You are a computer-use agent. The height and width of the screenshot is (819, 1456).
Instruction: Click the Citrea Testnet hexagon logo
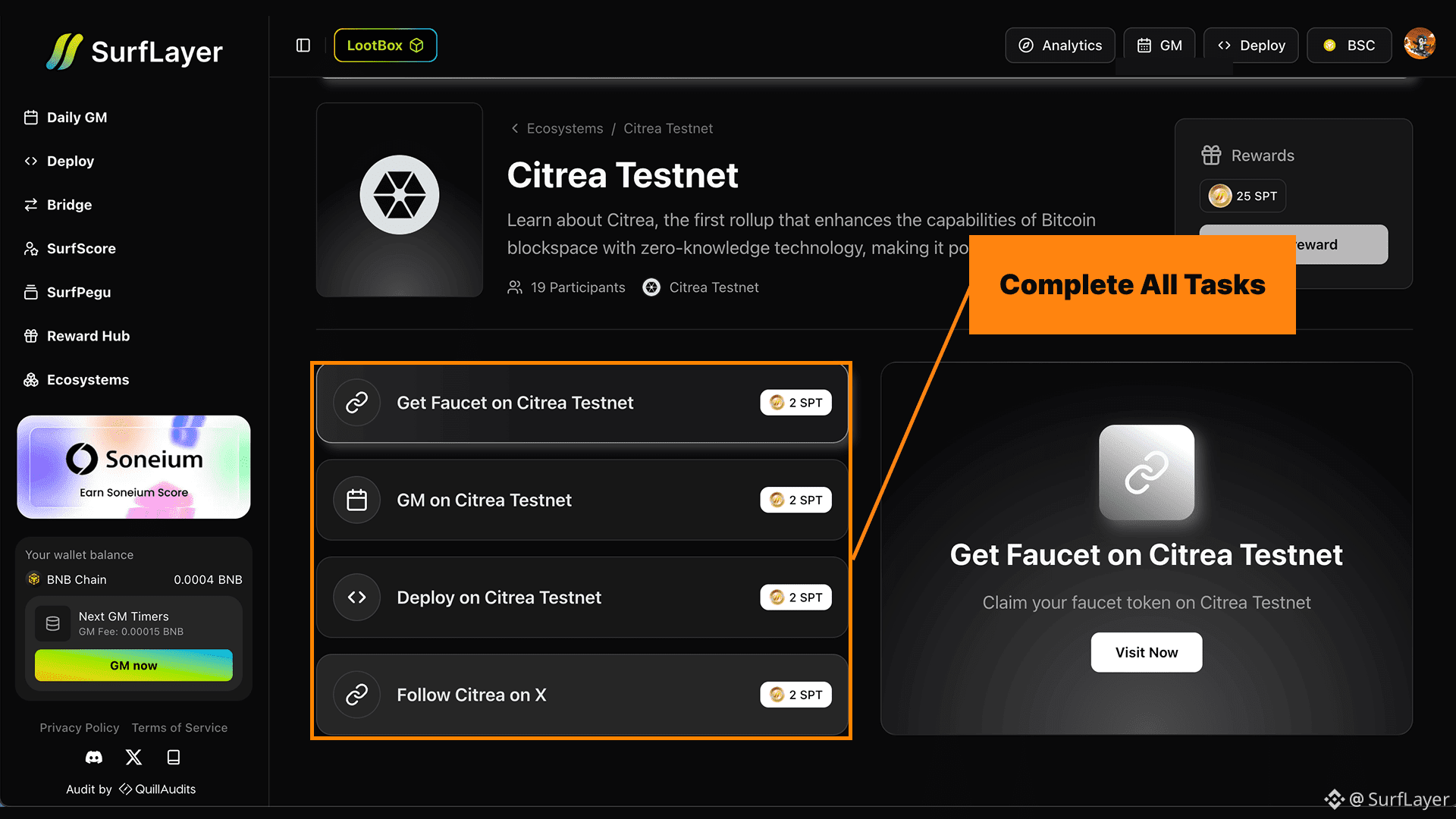(x=399, y=195)
